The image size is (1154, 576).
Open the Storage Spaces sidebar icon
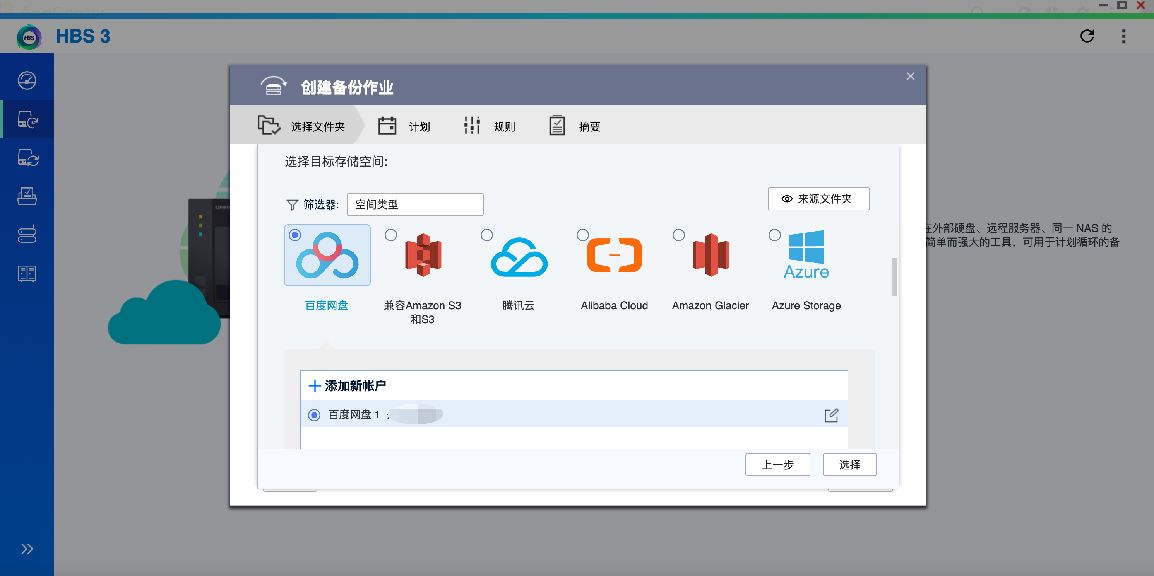[x=27, y=235]
